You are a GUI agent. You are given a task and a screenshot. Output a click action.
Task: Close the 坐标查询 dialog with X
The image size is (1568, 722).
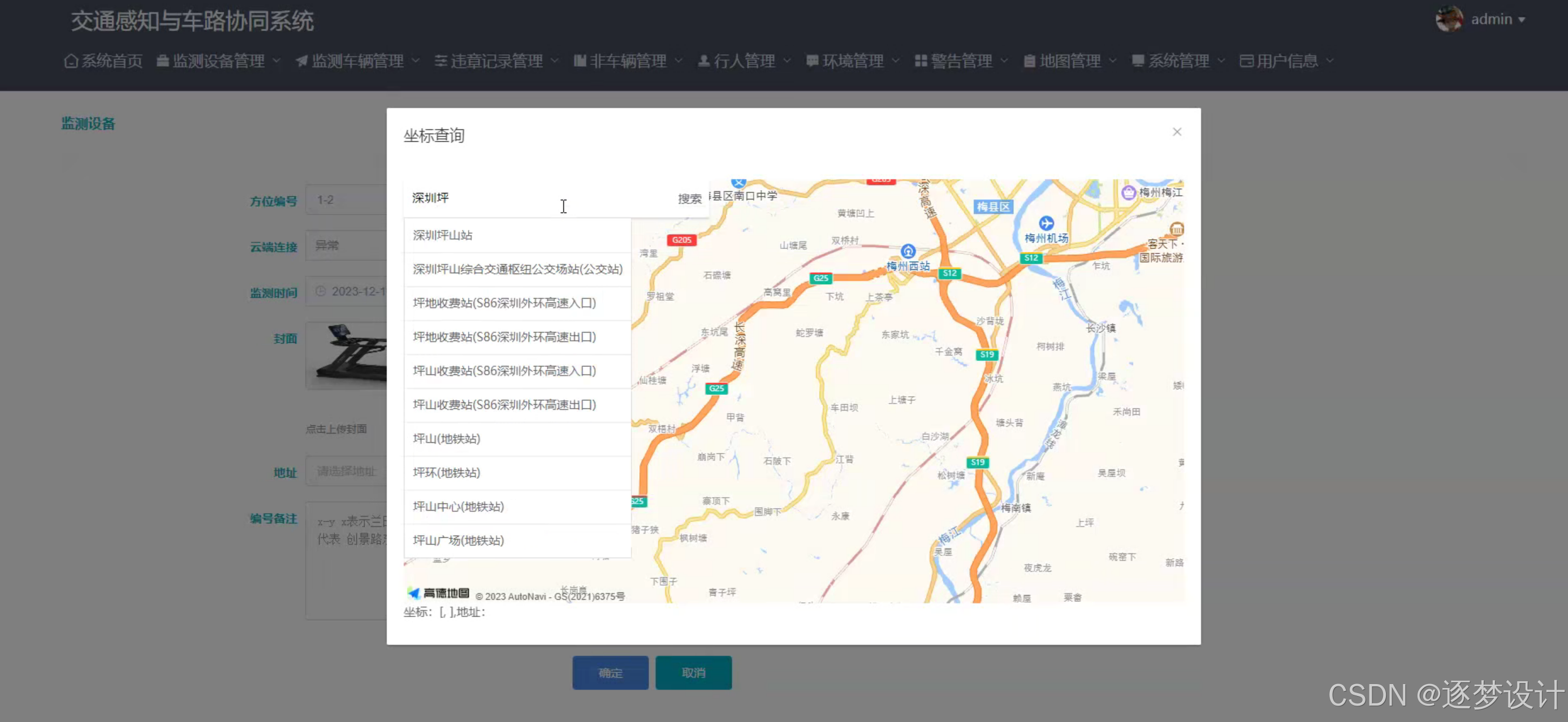[x=1177, y=132]
